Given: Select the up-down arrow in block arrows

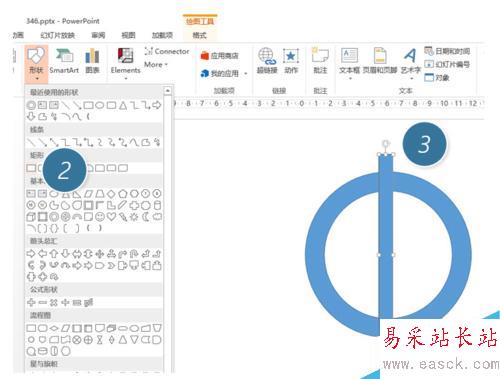Looking at the screenshot, I should click(x=88, y=254).
